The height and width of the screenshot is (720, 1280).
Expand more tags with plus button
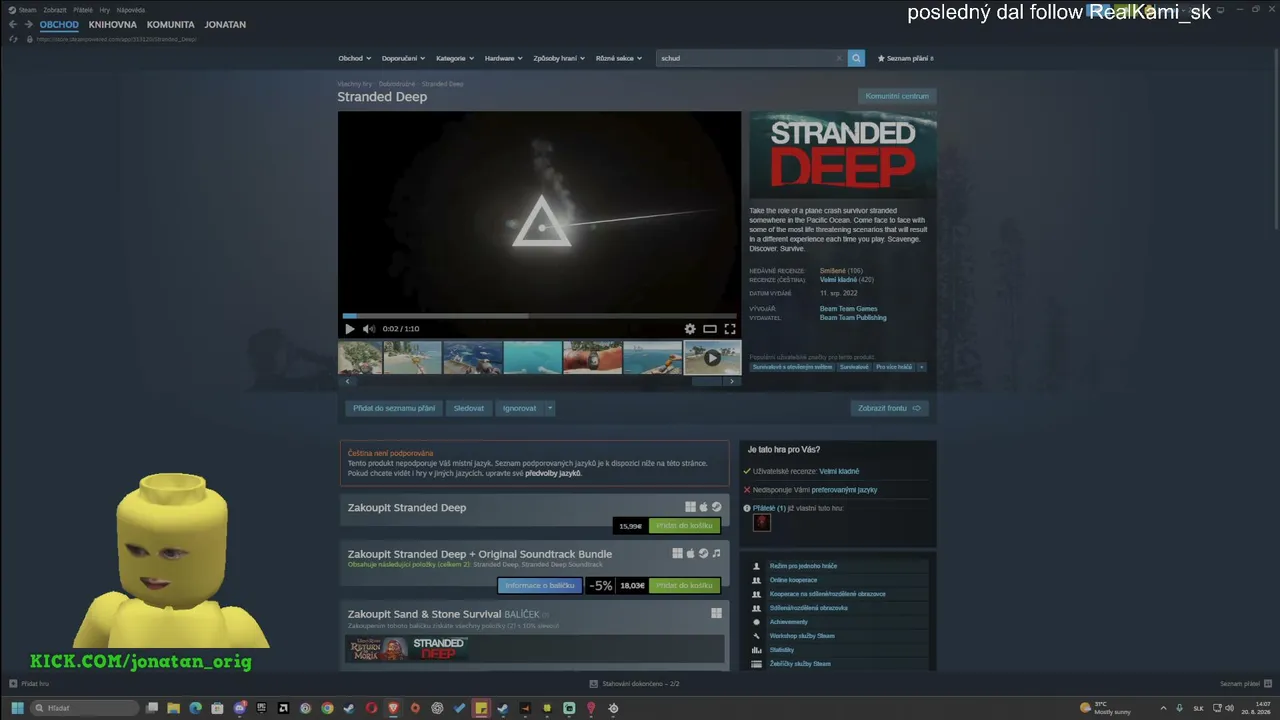click(x=921, y=367)
